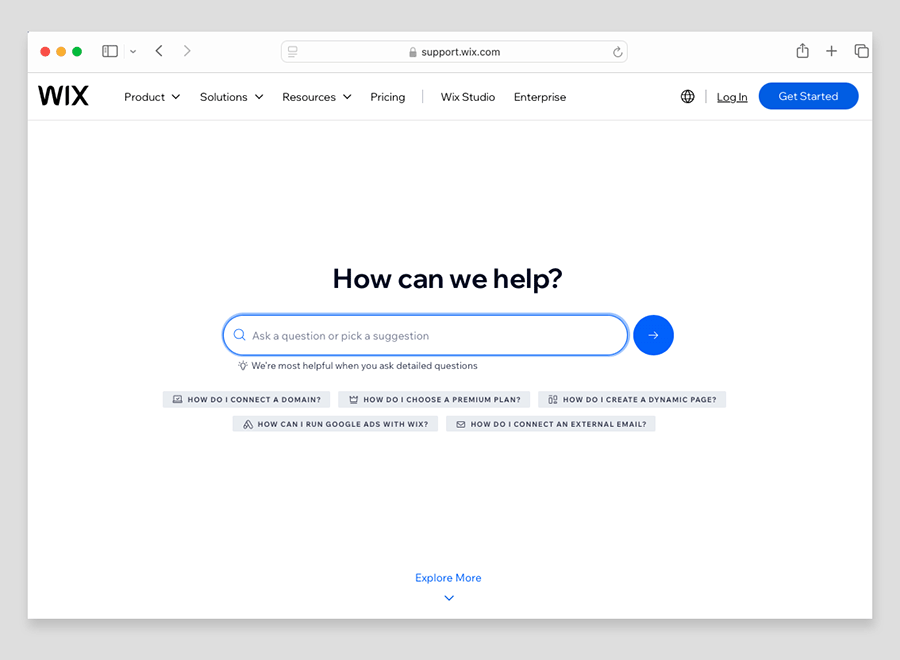Select 'How do I connect a domain?' suggestion

(247, 399)
